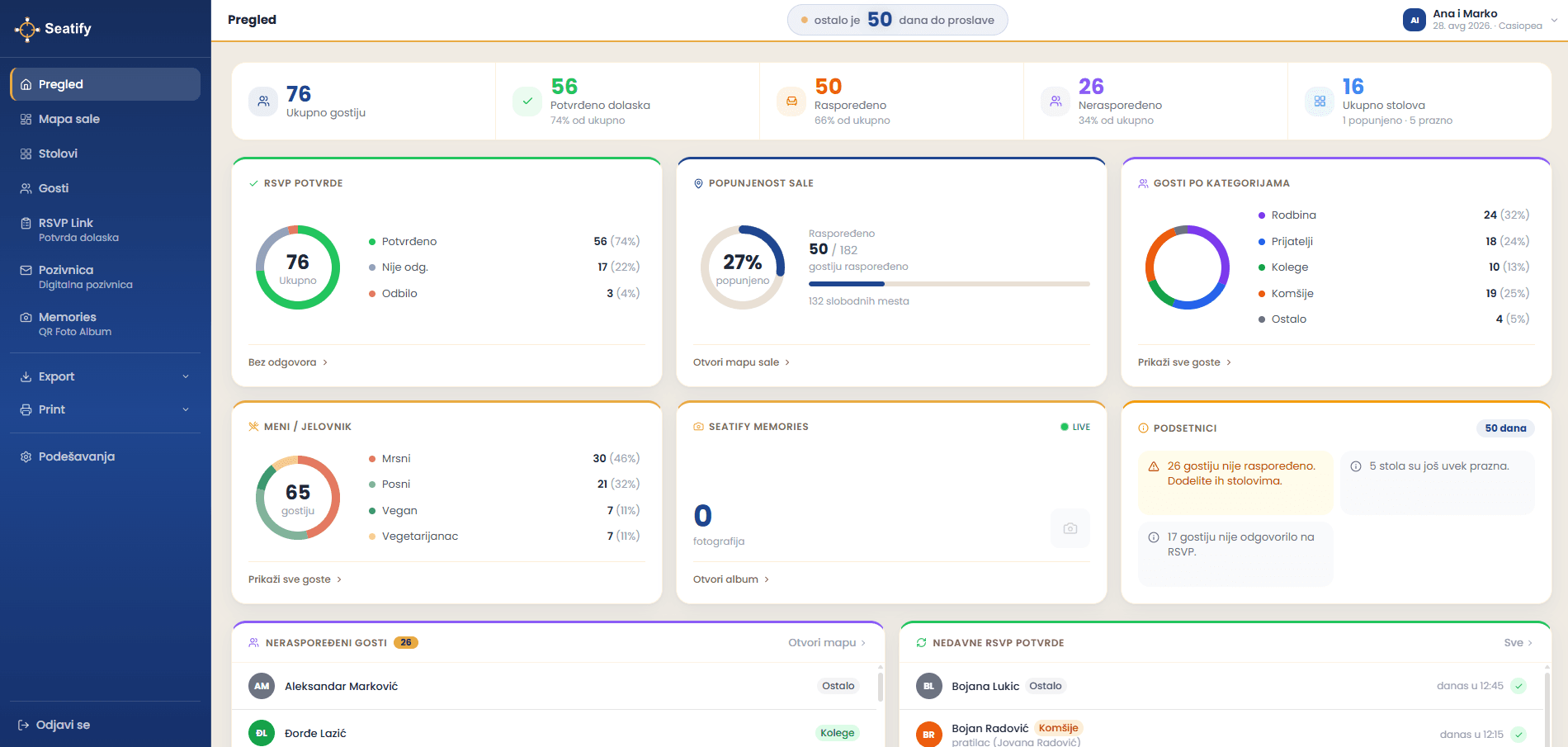Click the camera icon in Seatify Memories
This screenshot has width=1568, height=747.
[1070, 528]
